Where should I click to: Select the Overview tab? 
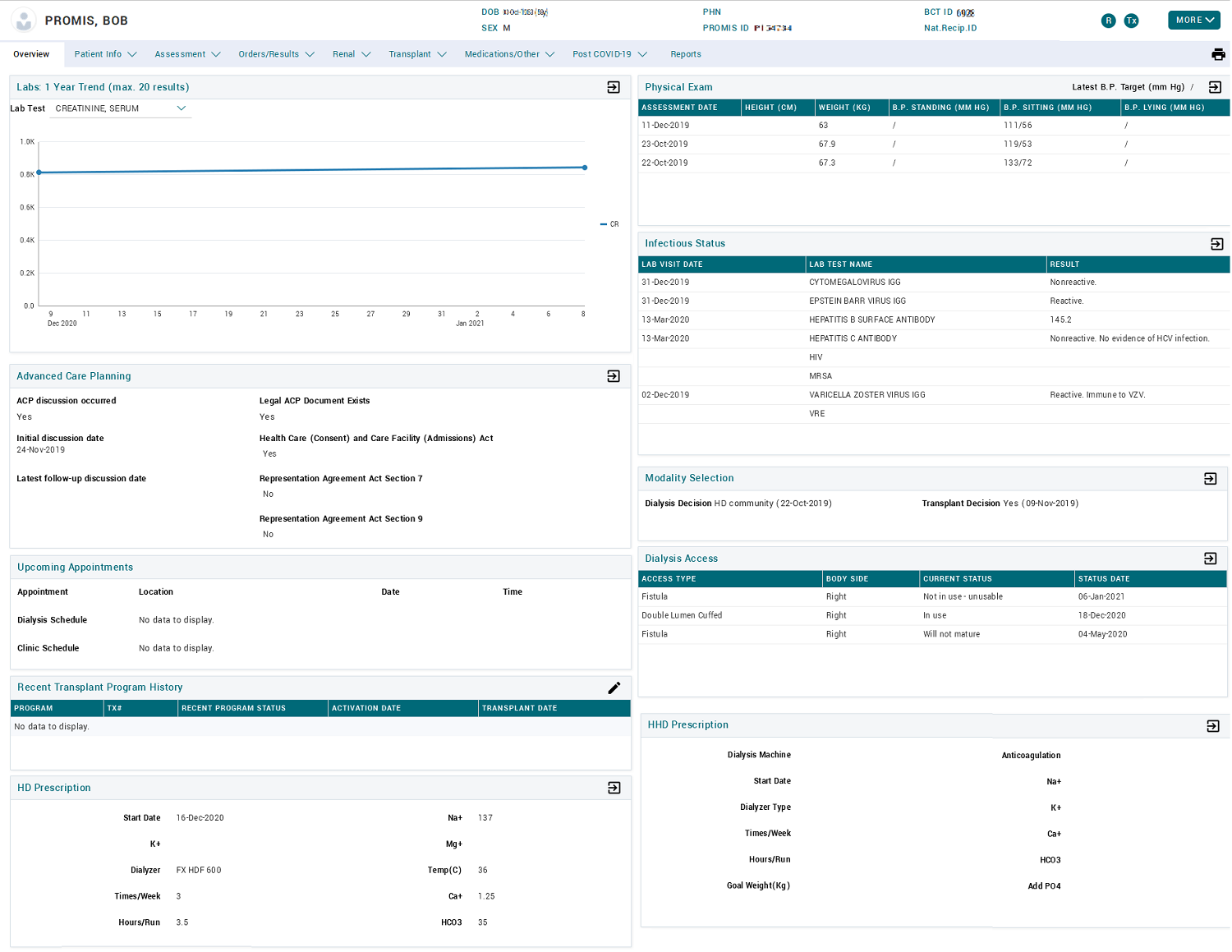[x=31, y=54]
